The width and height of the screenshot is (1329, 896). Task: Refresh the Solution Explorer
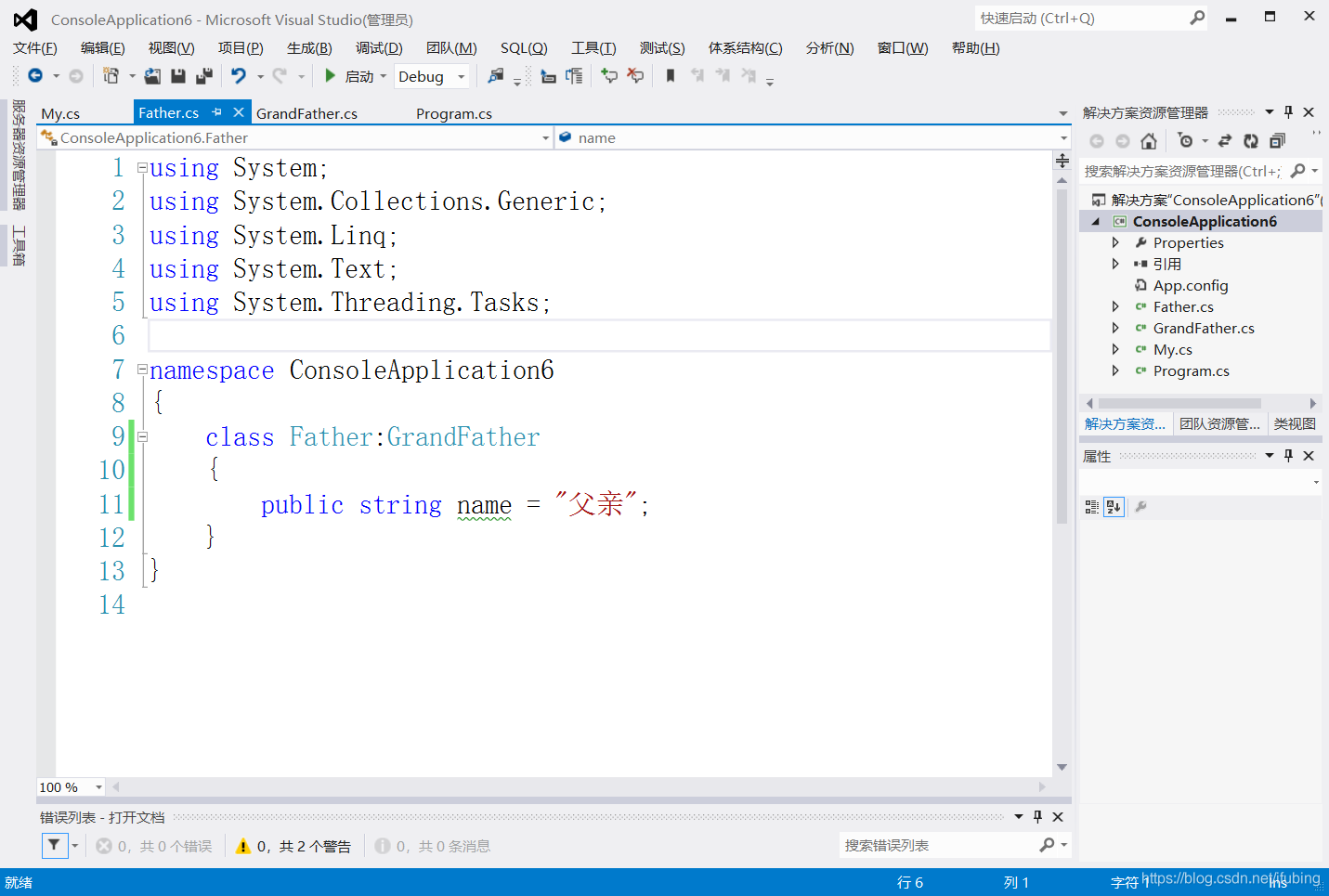pyautogui.click(x=1251, y=141)
